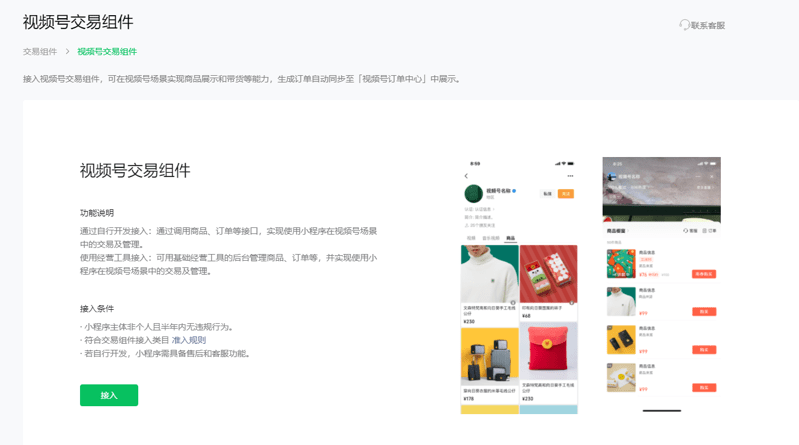The height and width of the screenshot is (445, 799).
Task: Click the 联系客服 headset icon
Action: [x=684, y=25]
